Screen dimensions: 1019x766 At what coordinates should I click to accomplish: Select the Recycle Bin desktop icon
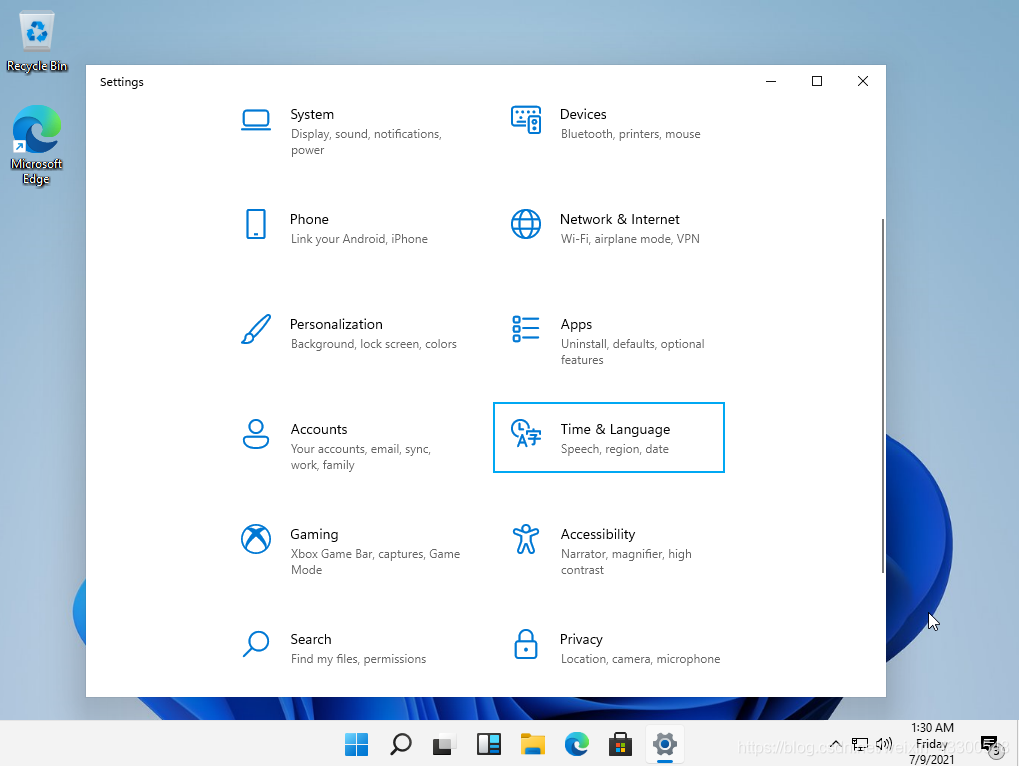[36, 42]
